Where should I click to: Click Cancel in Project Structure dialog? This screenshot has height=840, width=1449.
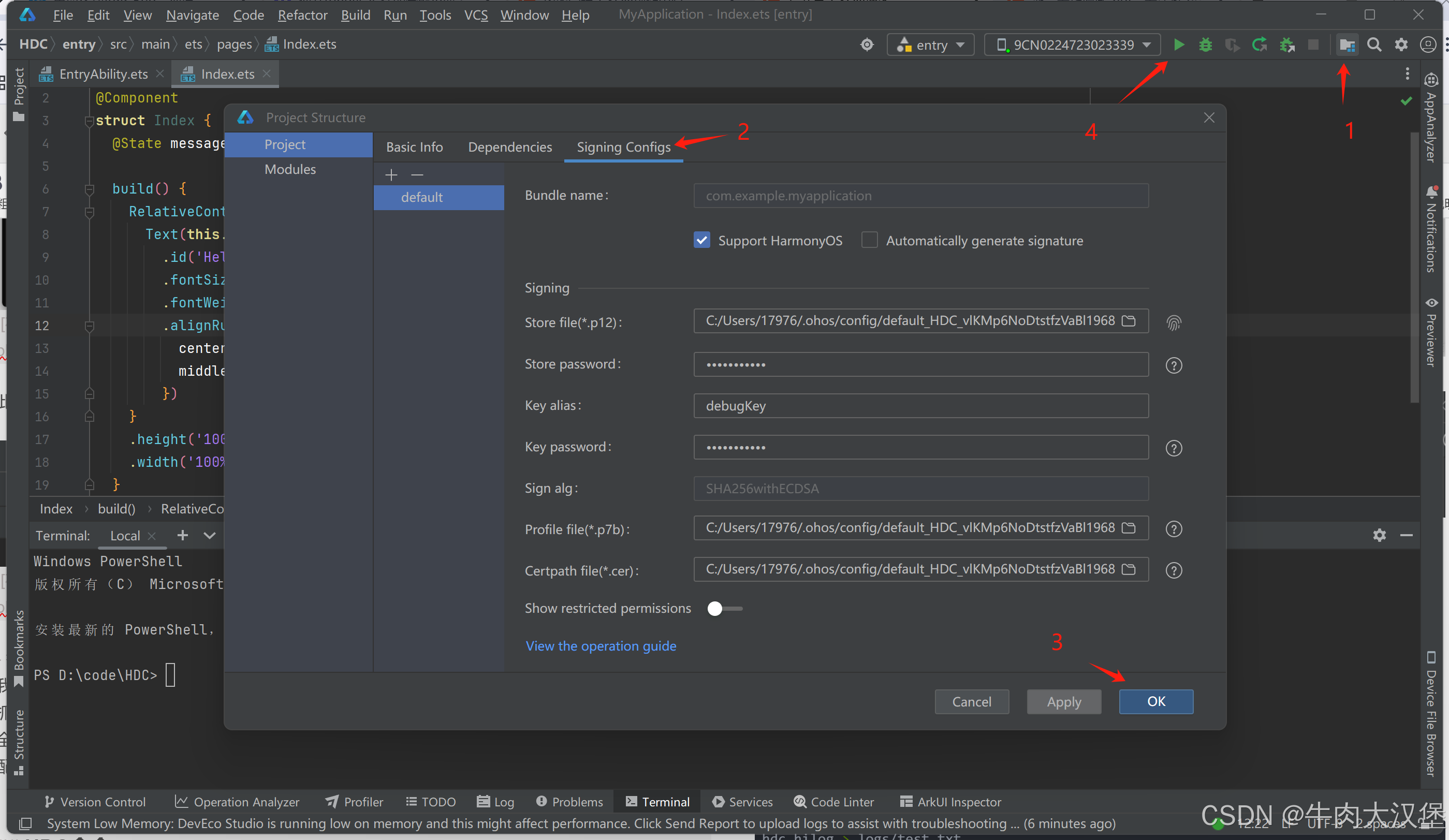(972, 701)
